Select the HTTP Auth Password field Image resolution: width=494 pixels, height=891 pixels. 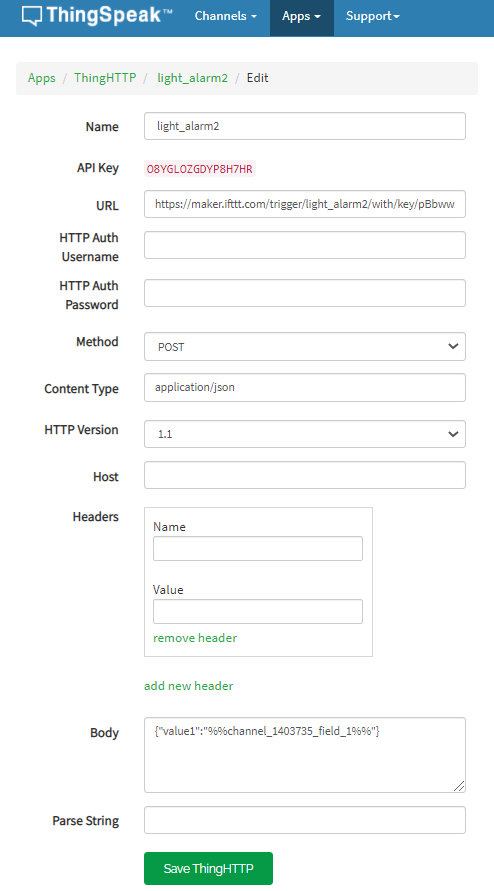click(x=305, y=293)
